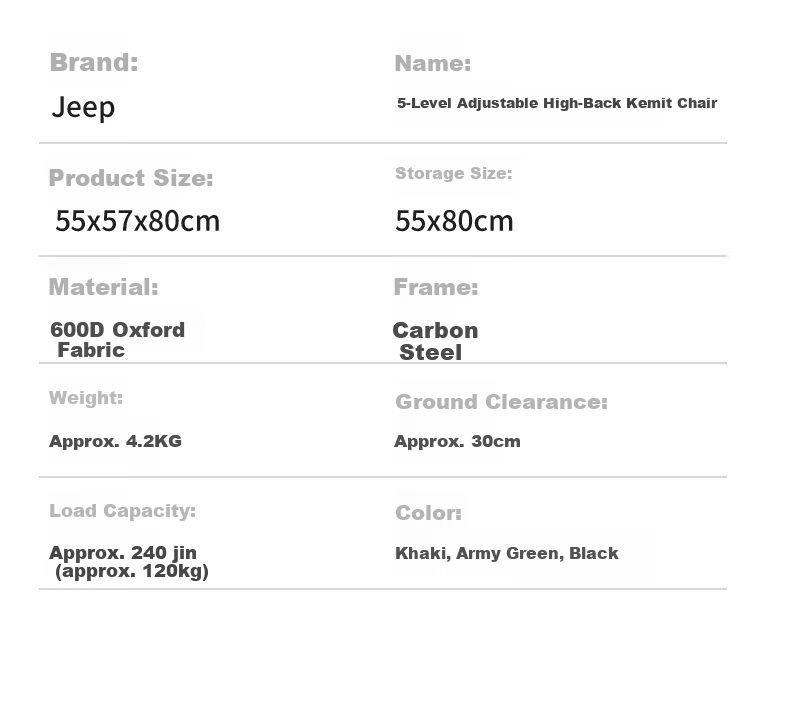Screen dimensions: 790x705
Task: Select the 600D Oxford Fabric text
Action: coord(117,340)
